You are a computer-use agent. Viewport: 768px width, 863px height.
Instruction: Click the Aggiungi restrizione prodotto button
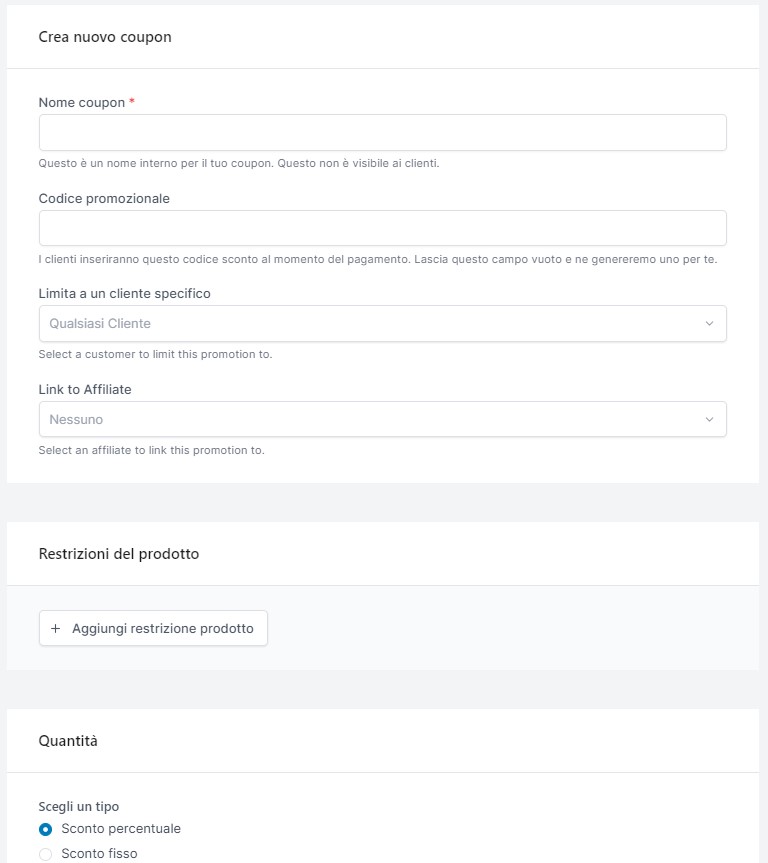coord(153,629)
